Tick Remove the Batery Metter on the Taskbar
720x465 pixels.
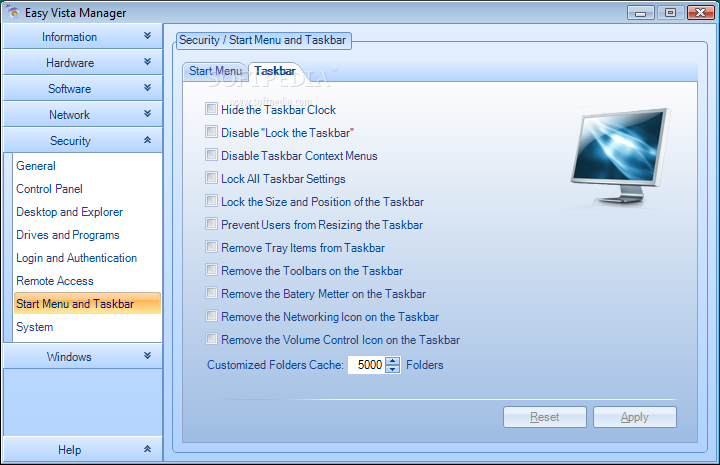click(x=211, y=293)
